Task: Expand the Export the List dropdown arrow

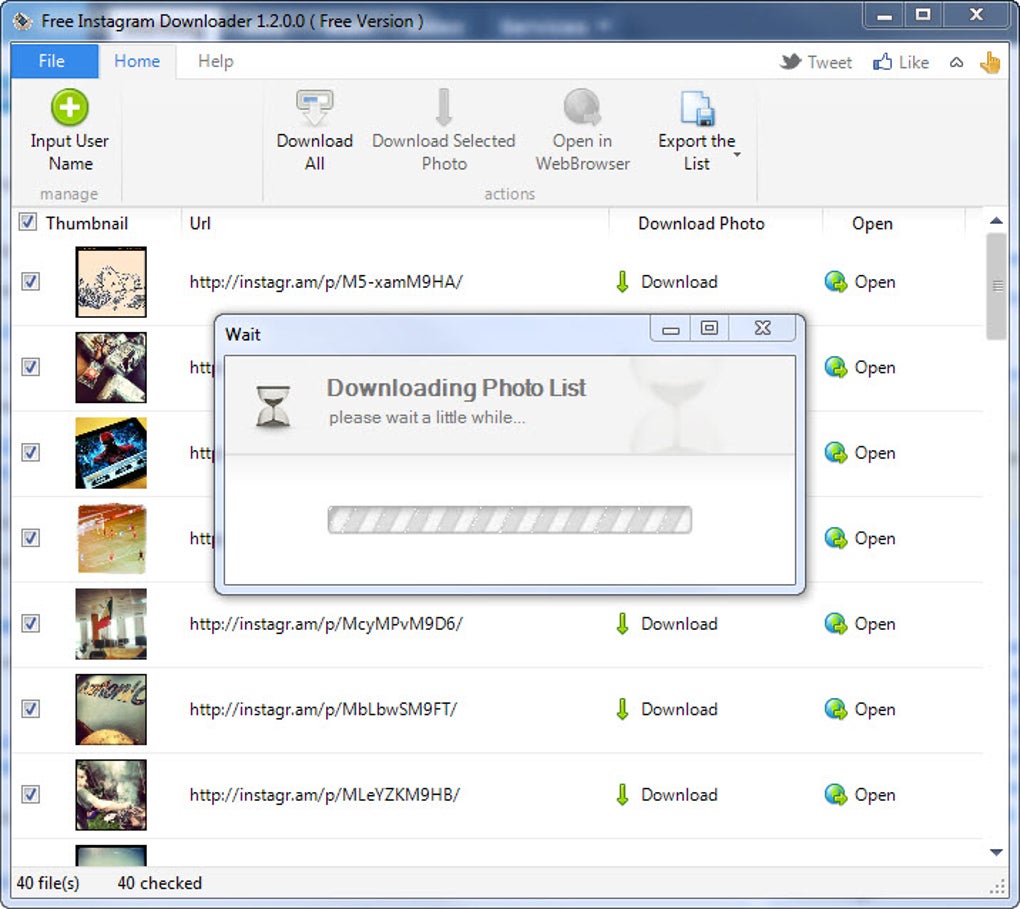Action: click(x=737, y=155)
